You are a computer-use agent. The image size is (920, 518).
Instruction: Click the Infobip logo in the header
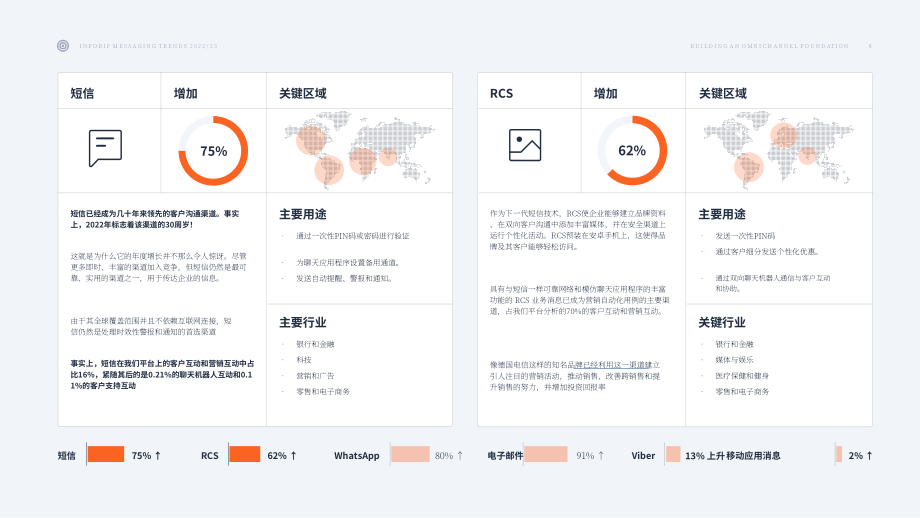(63, 46)
